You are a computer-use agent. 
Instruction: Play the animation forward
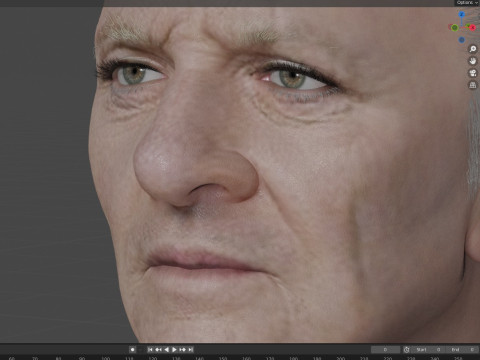(174, 349)
